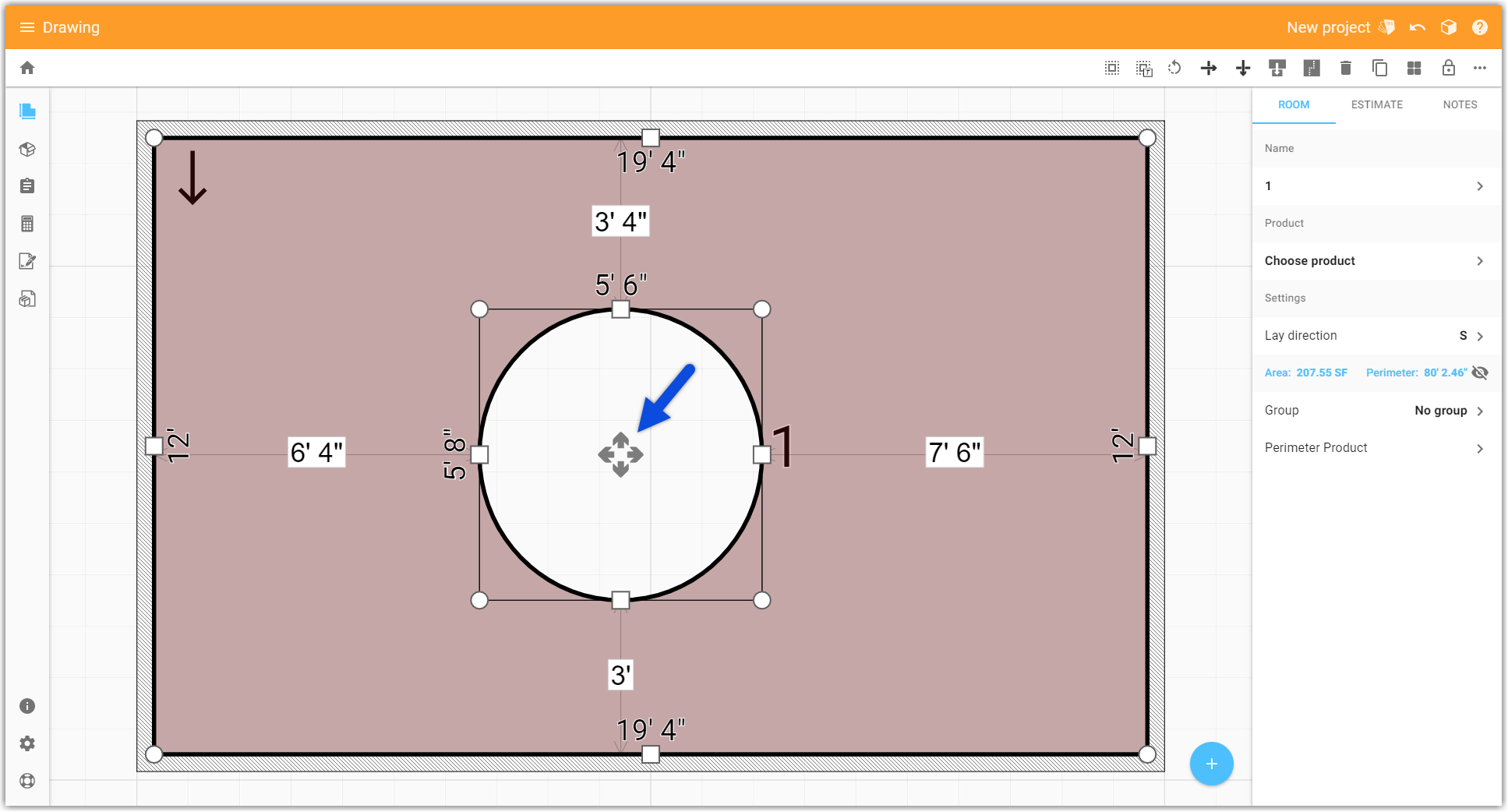Click the downward arrow move toolbar icon
This screenshot has width=1508, height=812.
point(1243,68)
